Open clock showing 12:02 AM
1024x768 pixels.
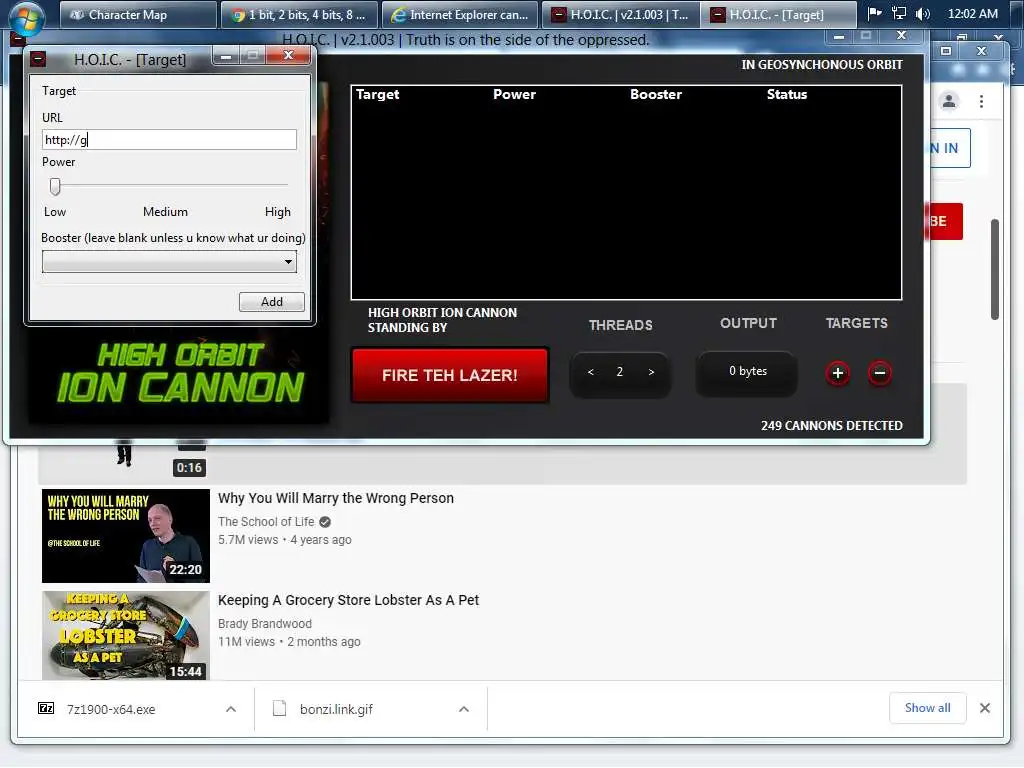click(972, 13)
